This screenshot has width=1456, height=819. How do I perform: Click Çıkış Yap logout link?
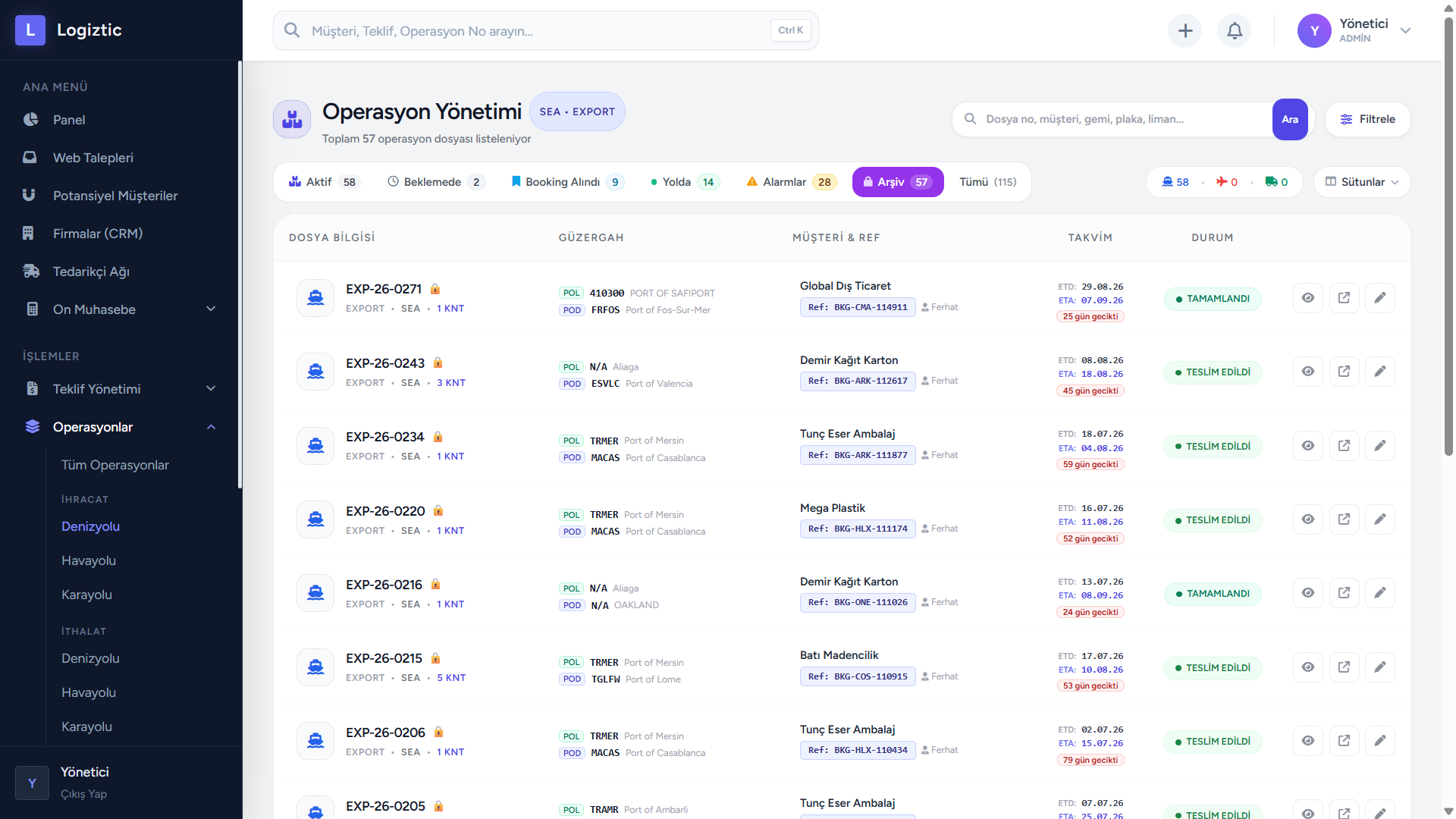point(83,794)
